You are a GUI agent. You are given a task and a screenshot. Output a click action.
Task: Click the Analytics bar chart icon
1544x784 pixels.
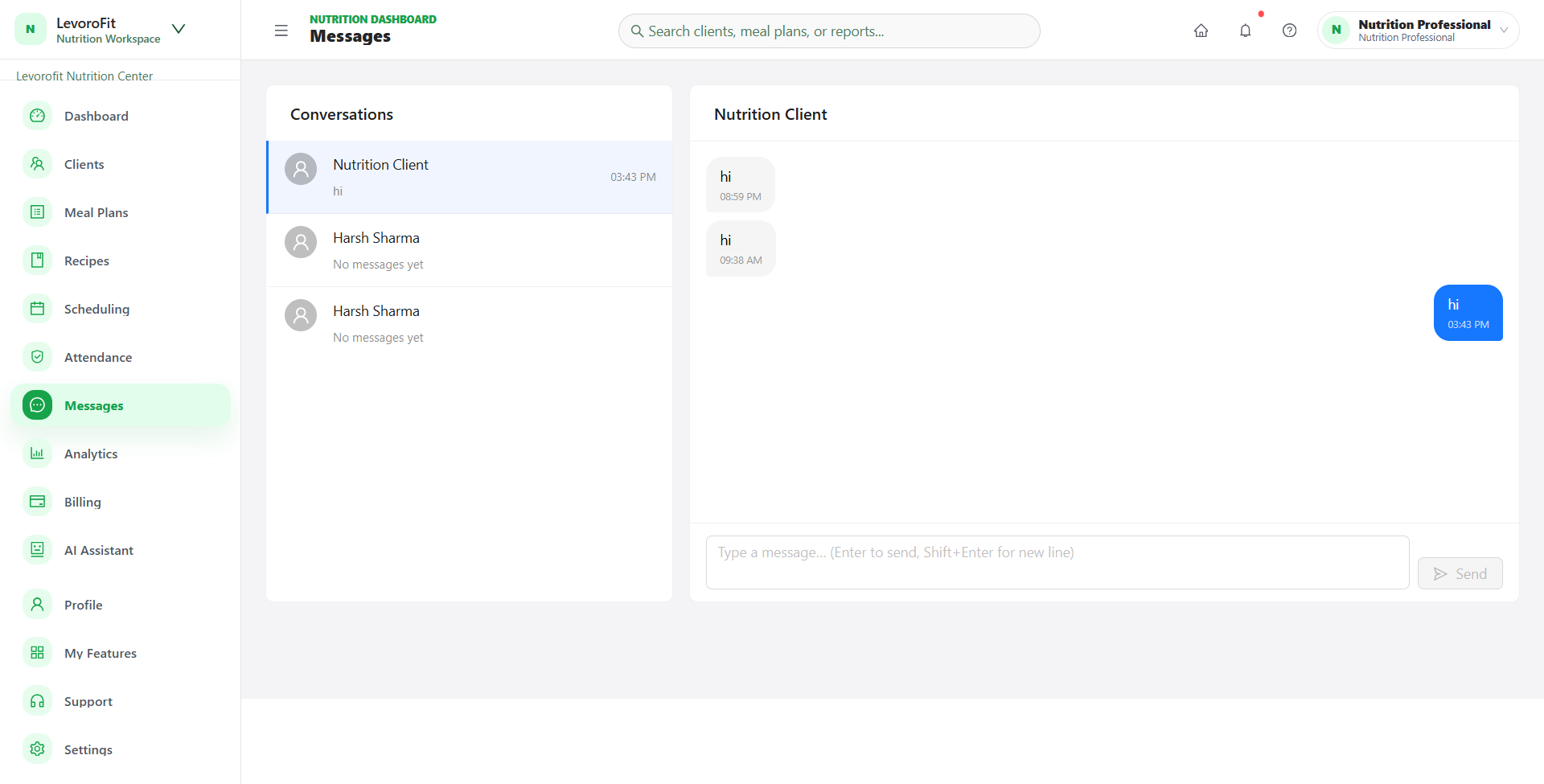(x=37, y=454)
